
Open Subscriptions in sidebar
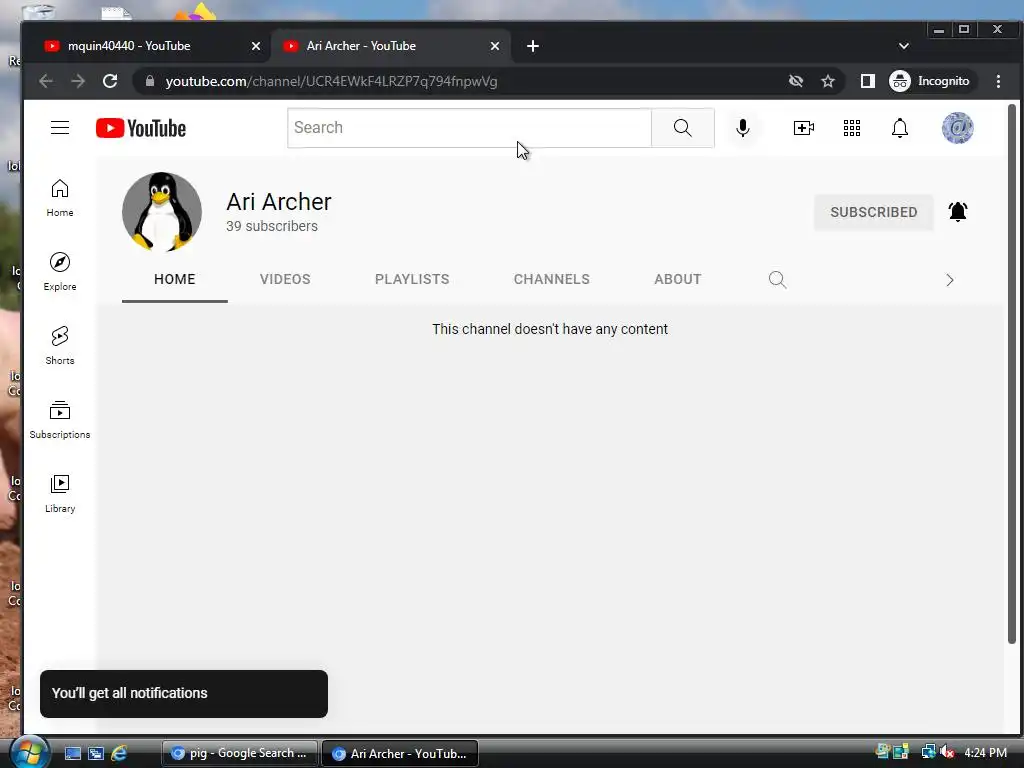click(x=60, y=419)
